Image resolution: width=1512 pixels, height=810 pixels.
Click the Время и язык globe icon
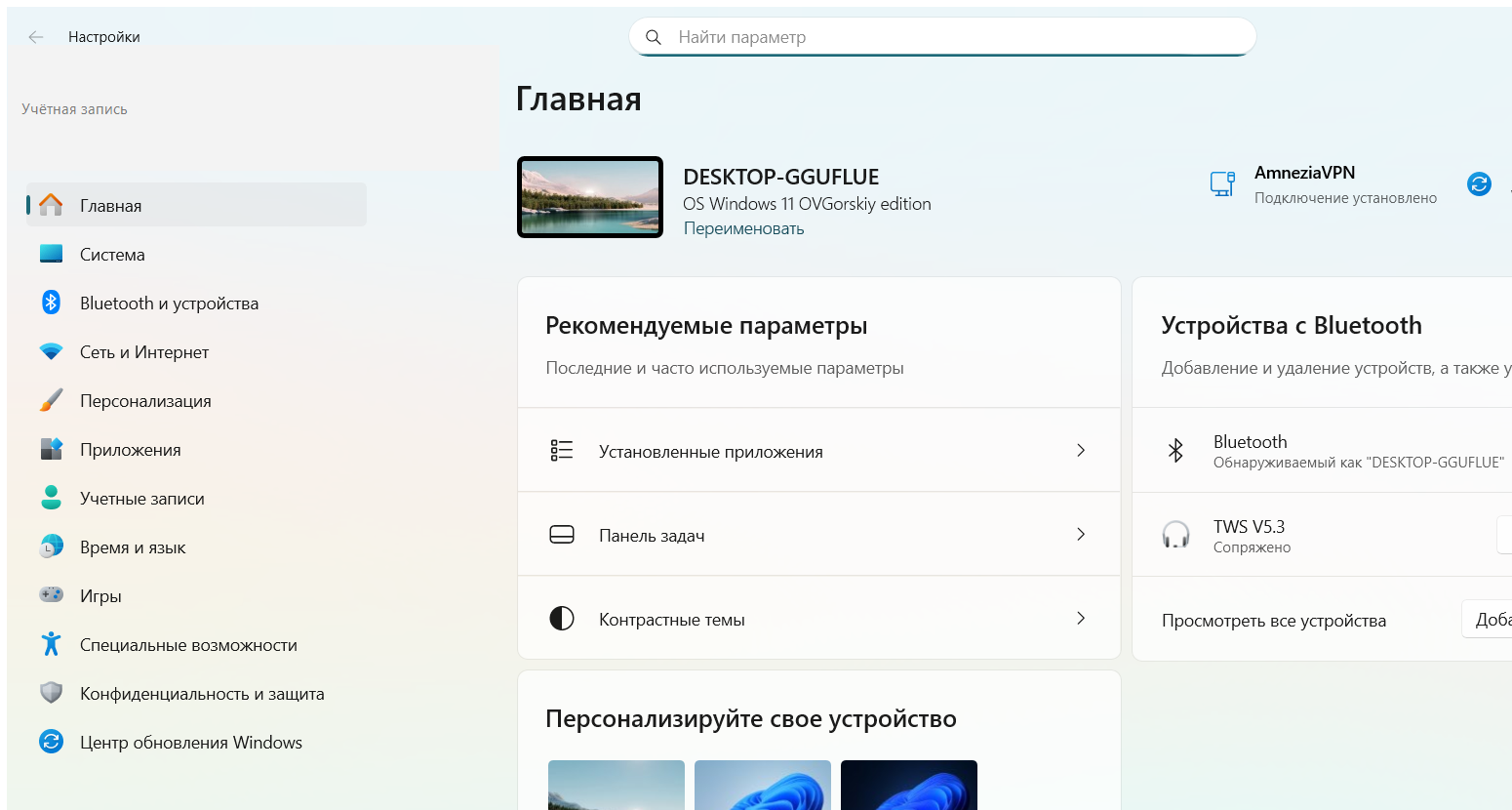[x=51, y=547]
